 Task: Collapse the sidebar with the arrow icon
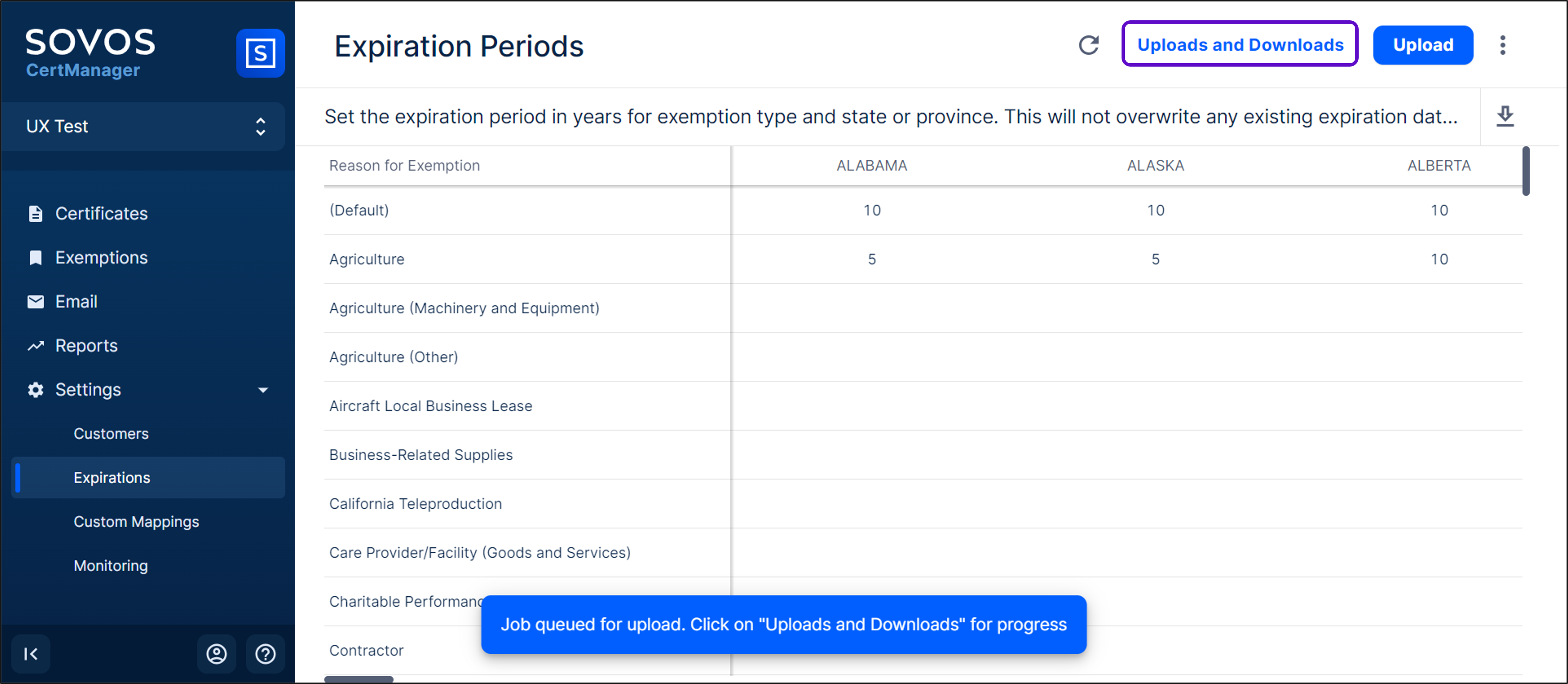click(30, 654)
